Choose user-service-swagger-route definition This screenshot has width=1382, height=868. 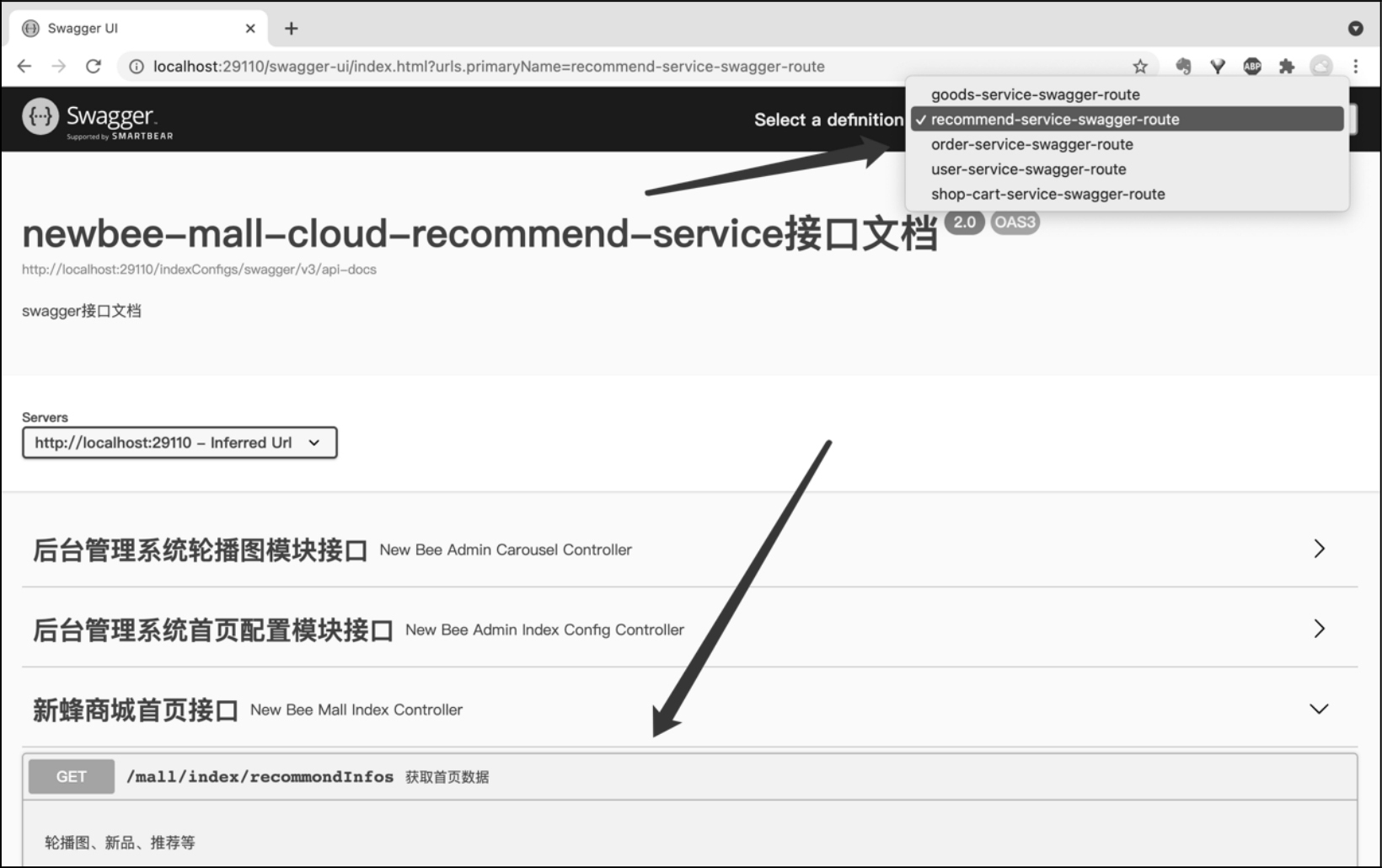(x=1127, y=169)
